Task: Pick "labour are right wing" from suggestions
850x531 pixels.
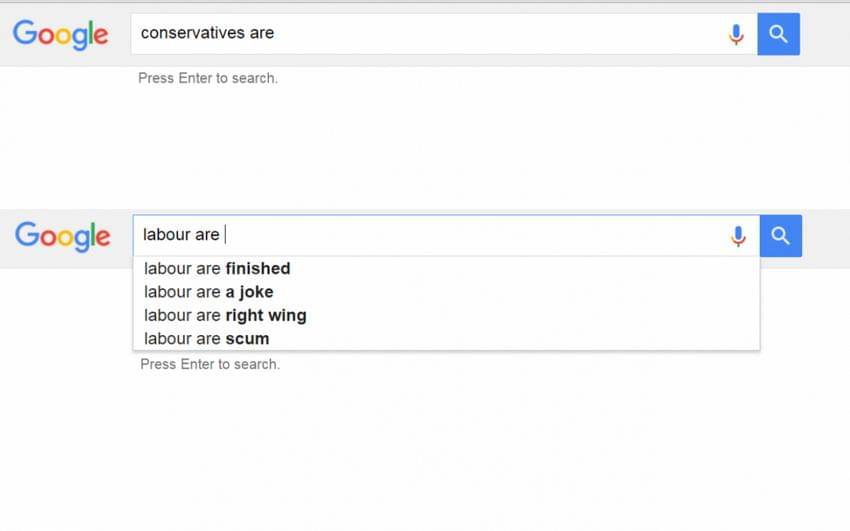Action: pos(225,315)
